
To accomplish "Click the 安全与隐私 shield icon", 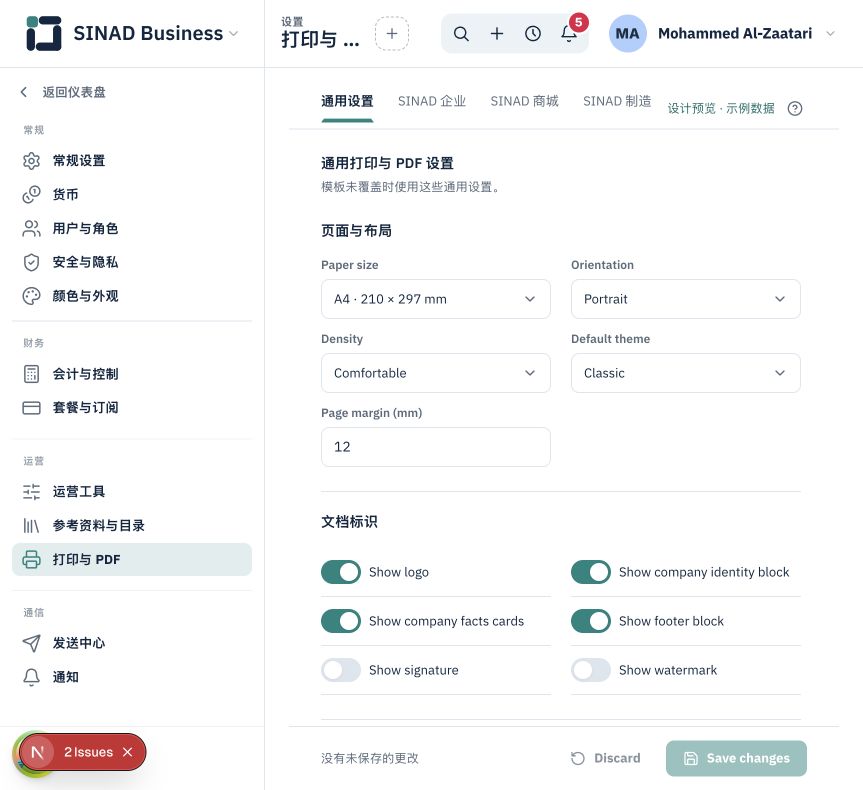I will click(31, 262).
